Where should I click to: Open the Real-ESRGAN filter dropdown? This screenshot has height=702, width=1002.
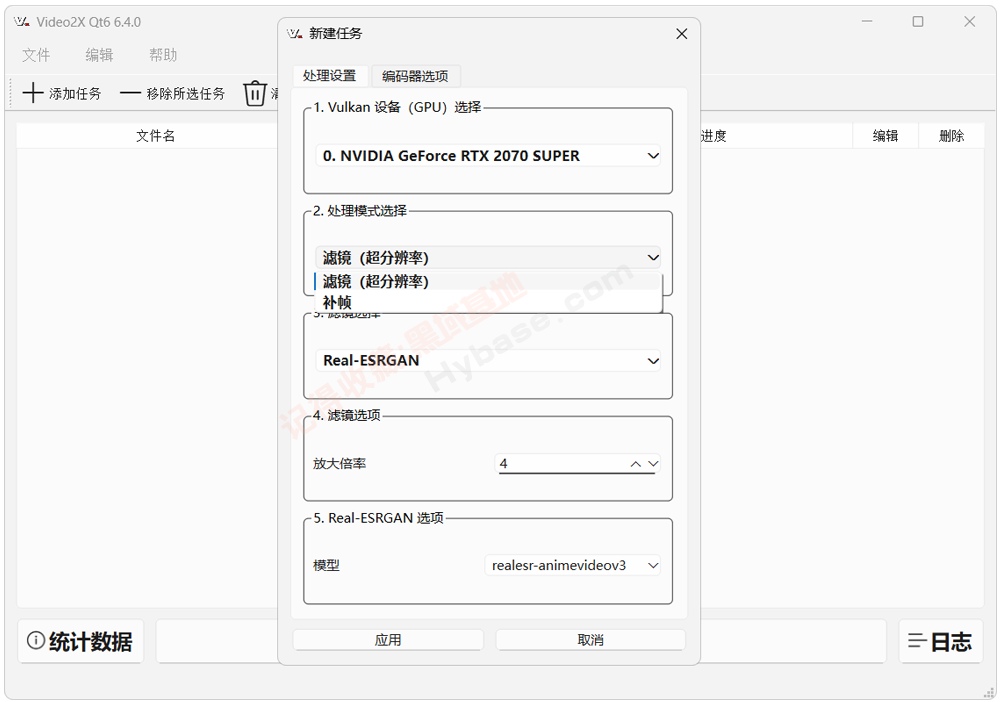pyautogui.click(x=488, y=361)
